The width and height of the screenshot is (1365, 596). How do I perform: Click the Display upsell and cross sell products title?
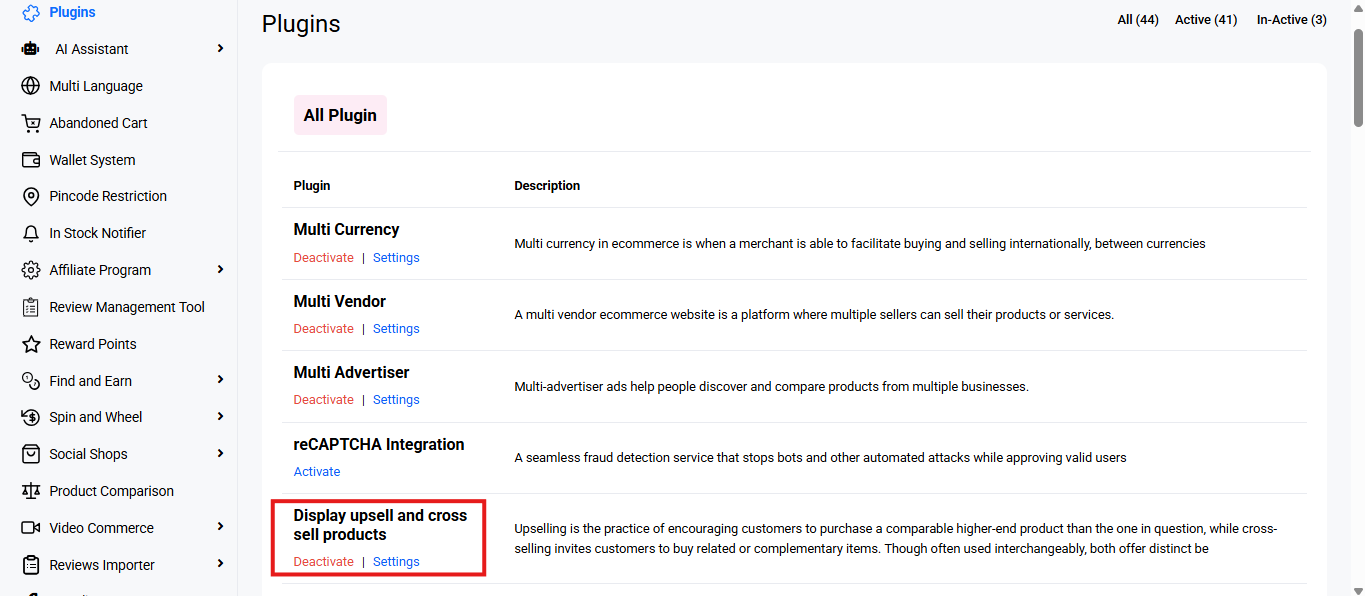[x=380, y=525]
